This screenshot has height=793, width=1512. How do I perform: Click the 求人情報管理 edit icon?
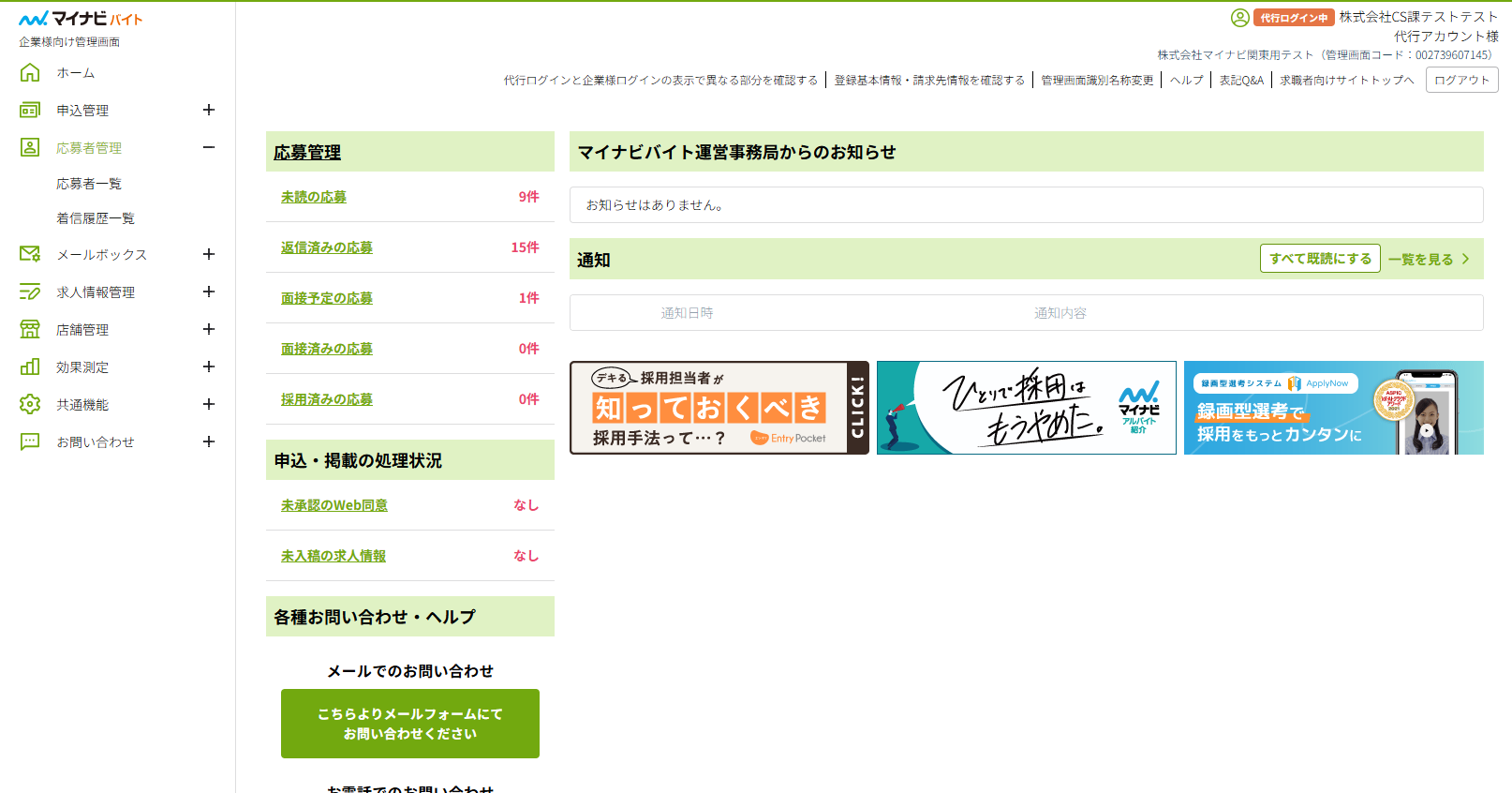coord(30,292)
